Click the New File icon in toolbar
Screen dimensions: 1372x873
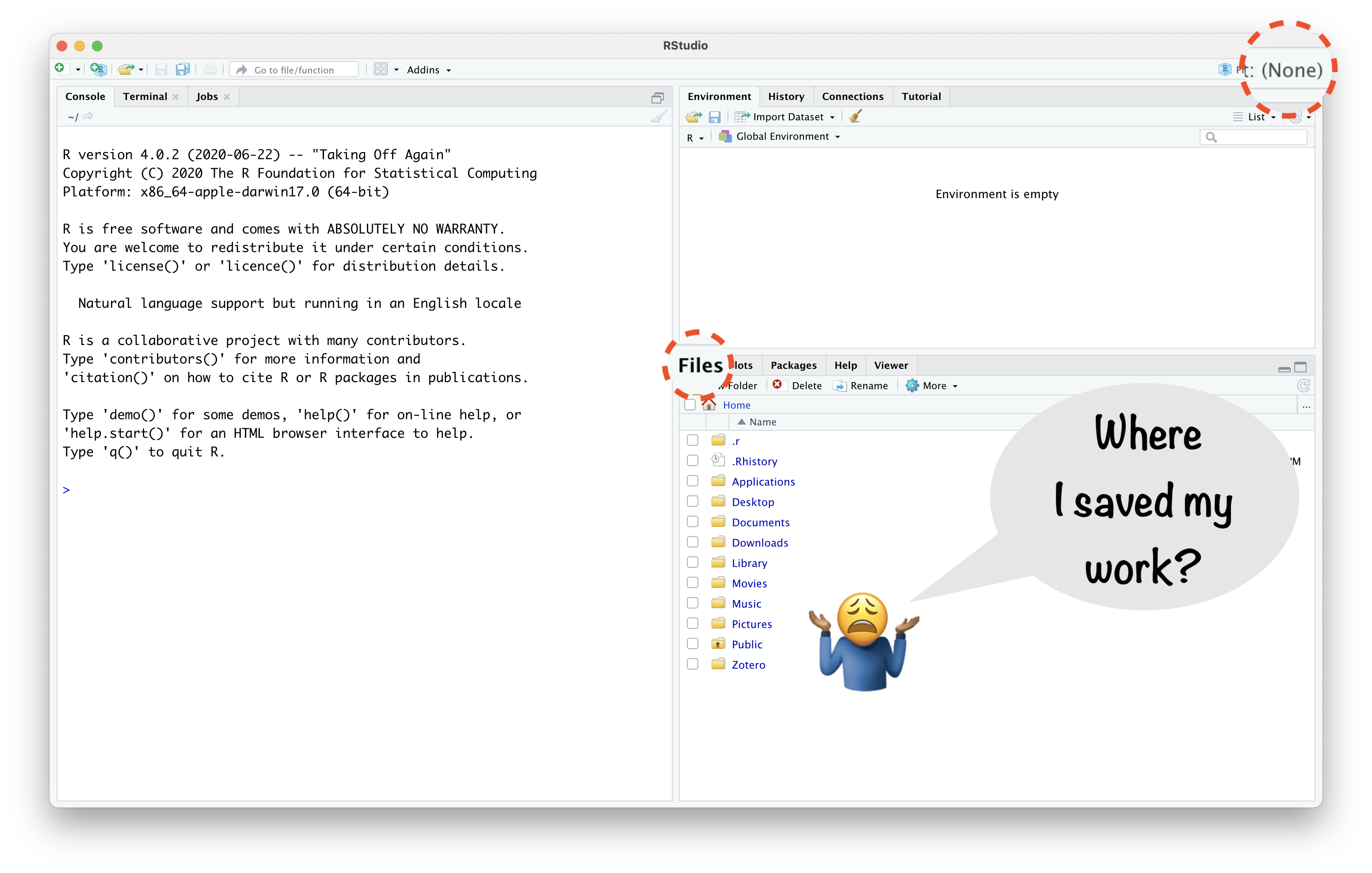60,69
